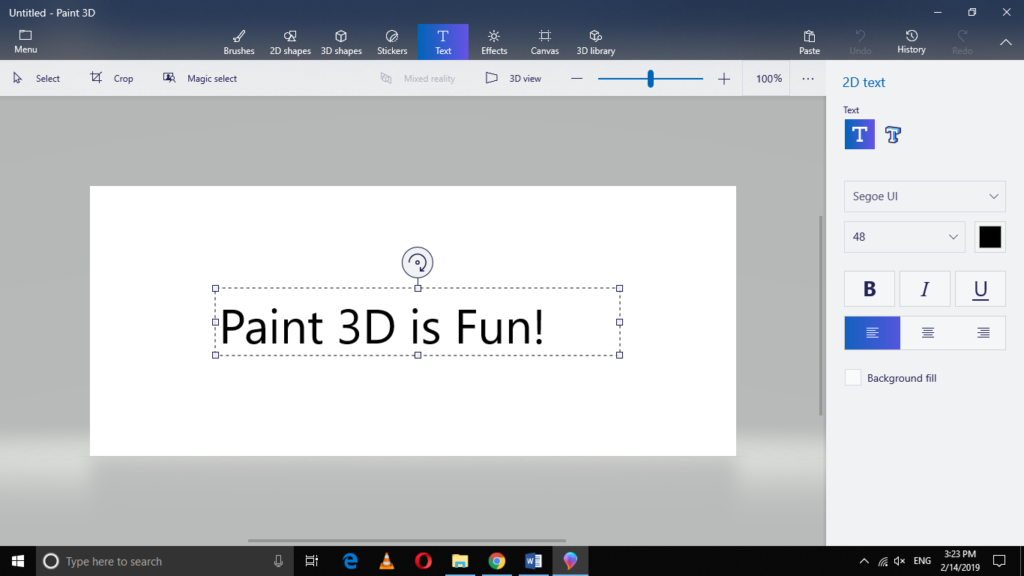
Task: Open Microsoft Word from the taskbar
Action: pyautogui.click(x=534, y=561)
